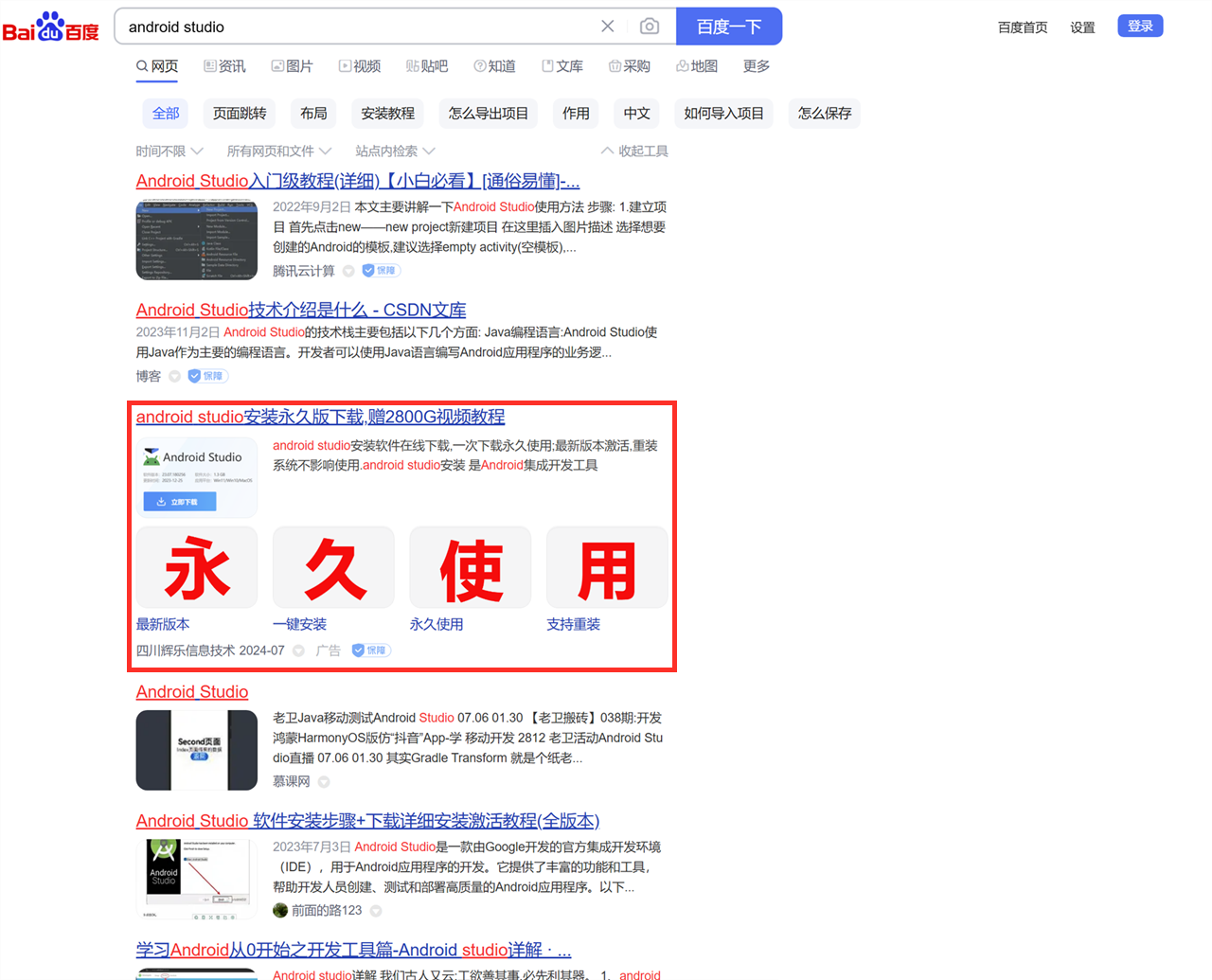Select the 网页 web tab
Viewport: 1212px width, 980px height.
[157, 66]
